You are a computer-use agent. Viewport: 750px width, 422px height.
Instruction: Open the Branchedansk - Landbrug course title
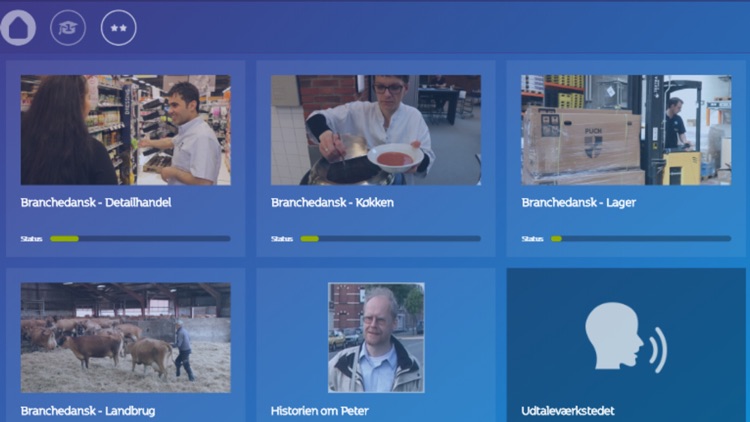click(x=88, y=411)
